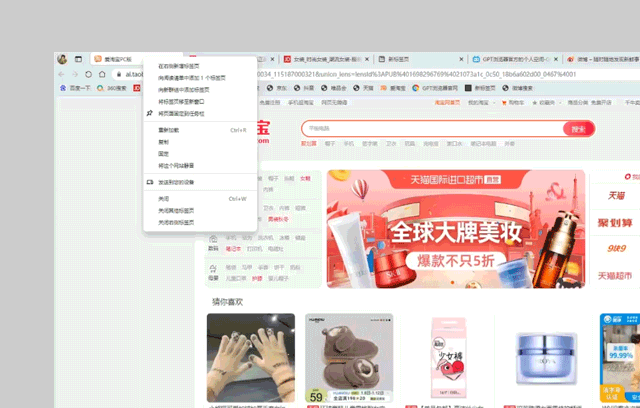Open the 手机逛淘宝 link
The height and width of the screenshot is (408, 640).
(x=301, y=103)
